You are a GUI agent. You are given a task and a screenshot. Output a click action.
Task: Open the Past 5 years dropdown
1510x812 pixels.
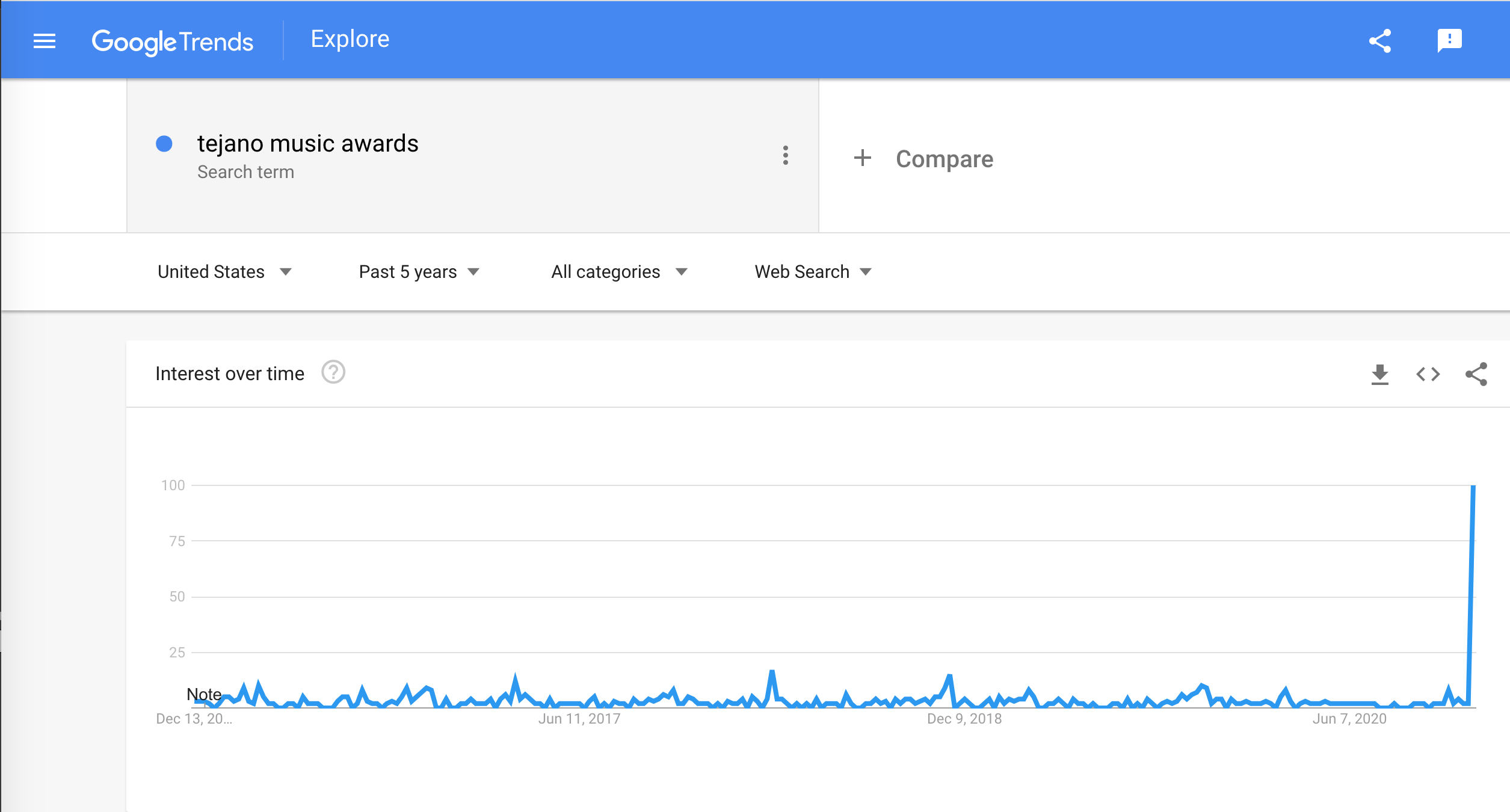pos(419,272)
